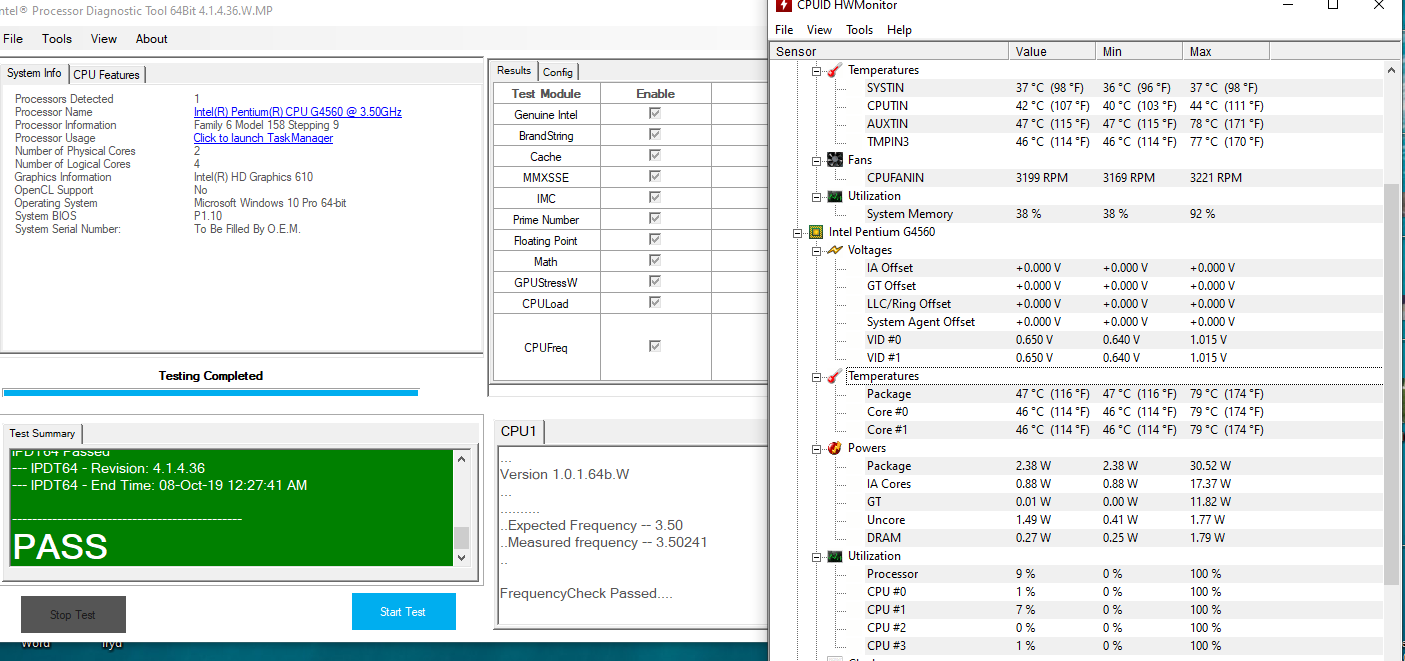Screen dimensions: 1405x661
Task: Click the graph icon of Utilization above Processor
Action: 834,556
